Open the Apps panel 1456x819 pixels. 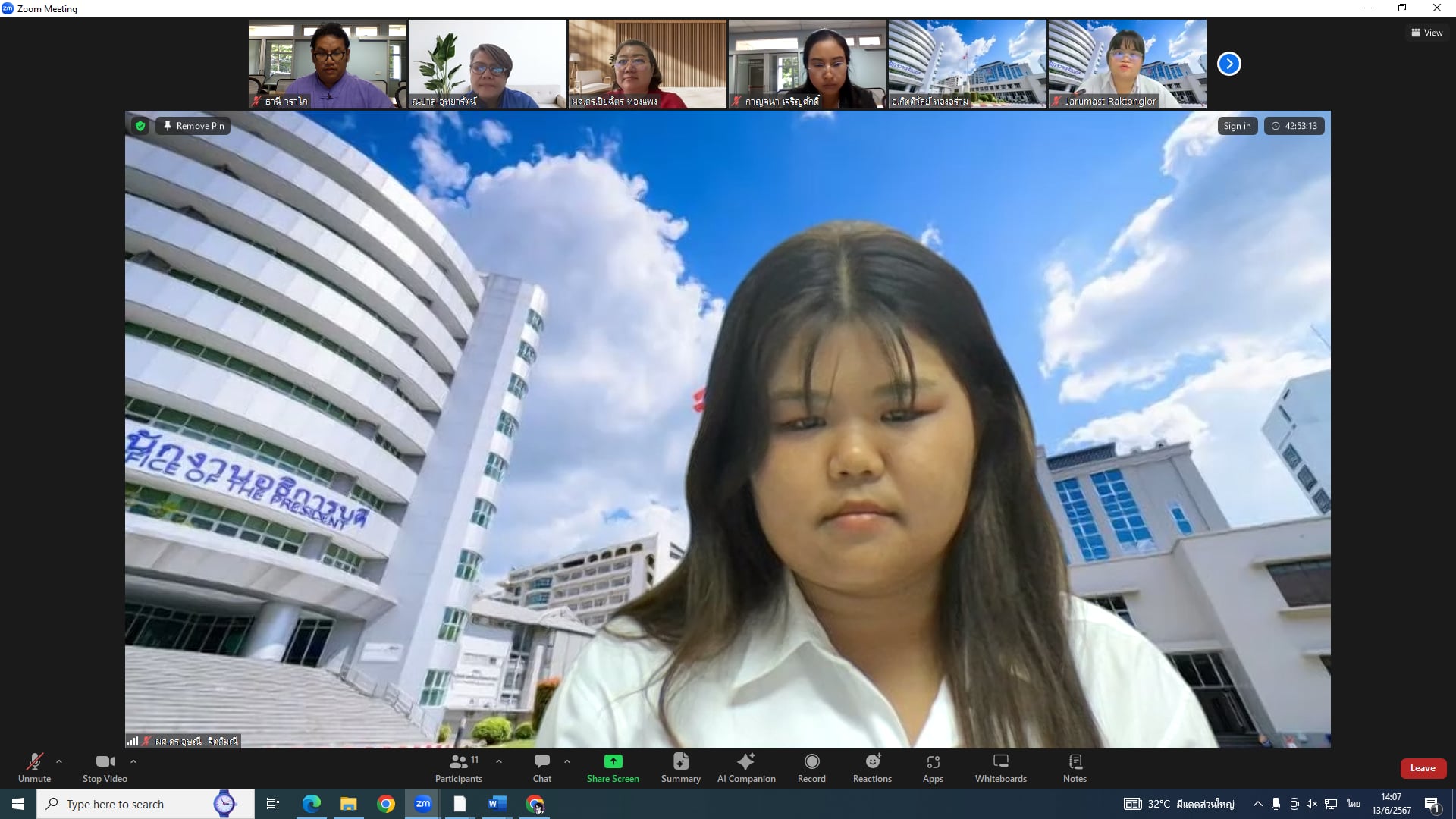(x=933, y=767)
